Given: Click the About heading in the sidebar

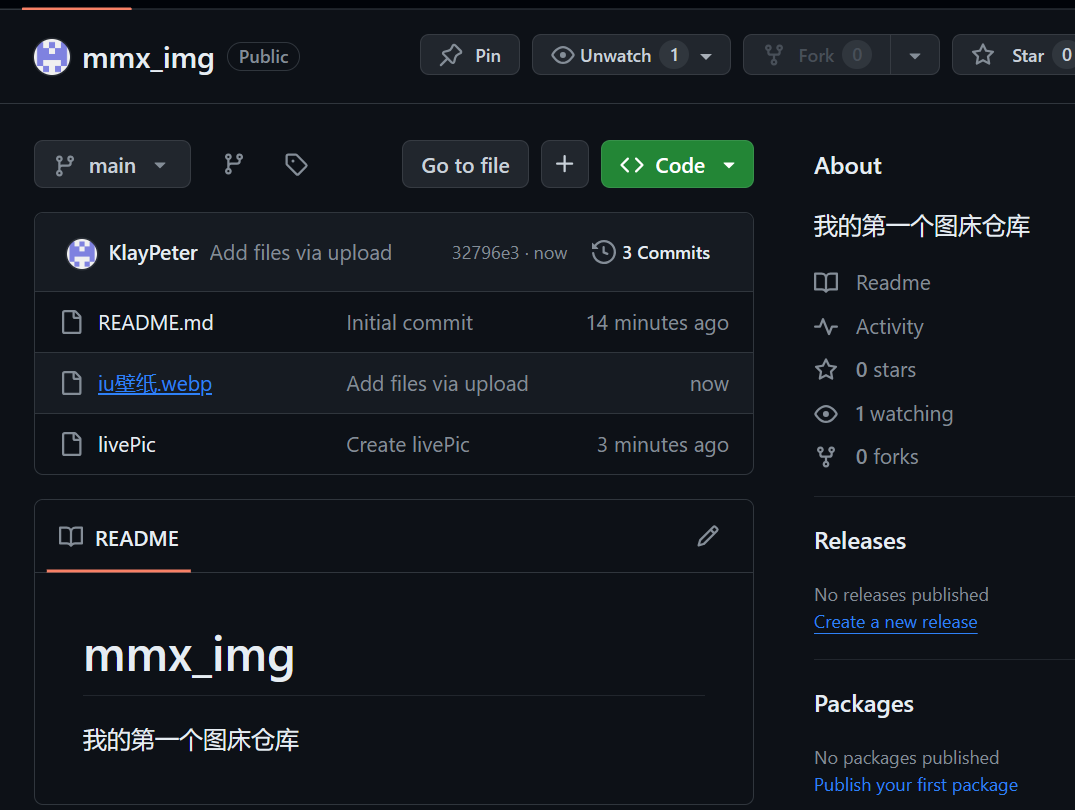Looking at the screenshot, I should pyautogui.click(x=848, y=166).
